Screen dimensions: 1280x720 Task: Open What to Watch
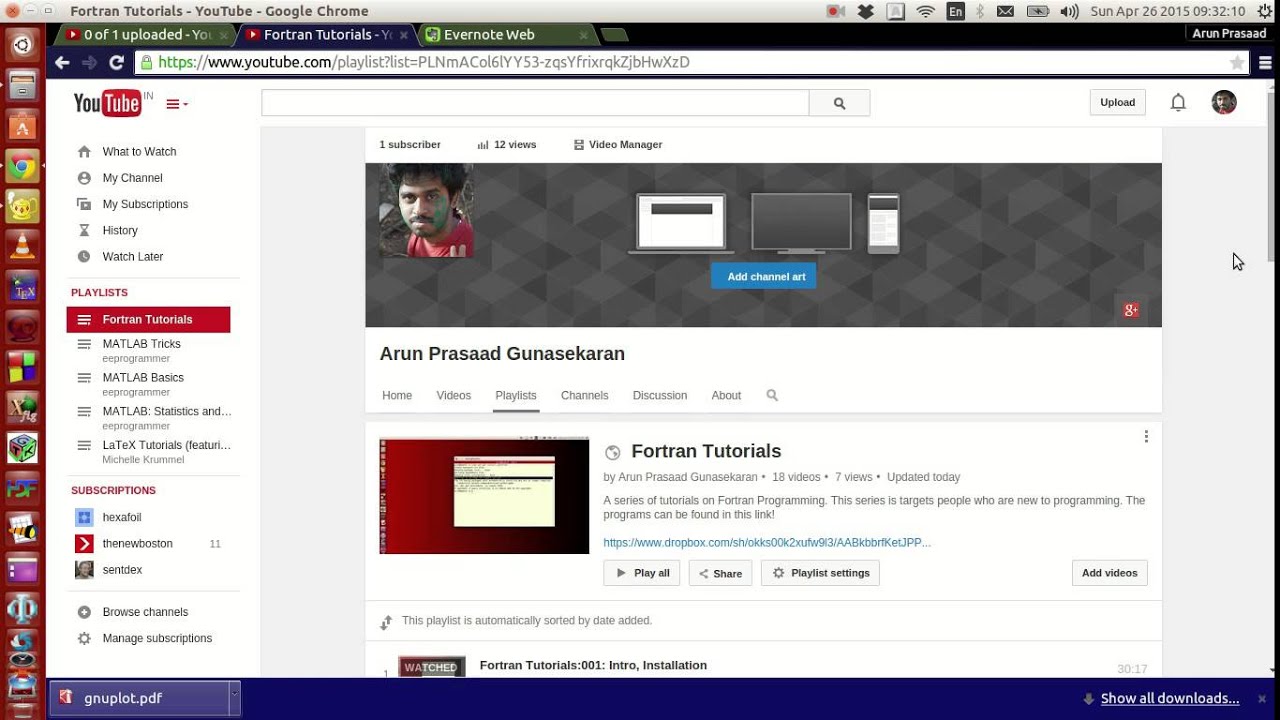click(x=139, y=152)
